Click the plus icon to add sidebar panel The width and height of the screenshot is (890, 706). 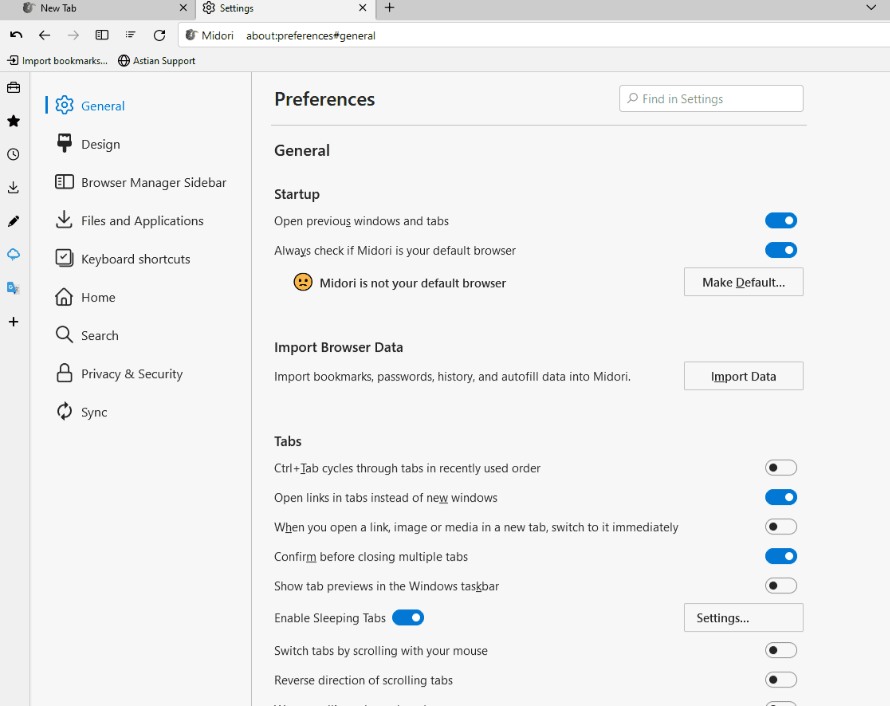point(13,322)
